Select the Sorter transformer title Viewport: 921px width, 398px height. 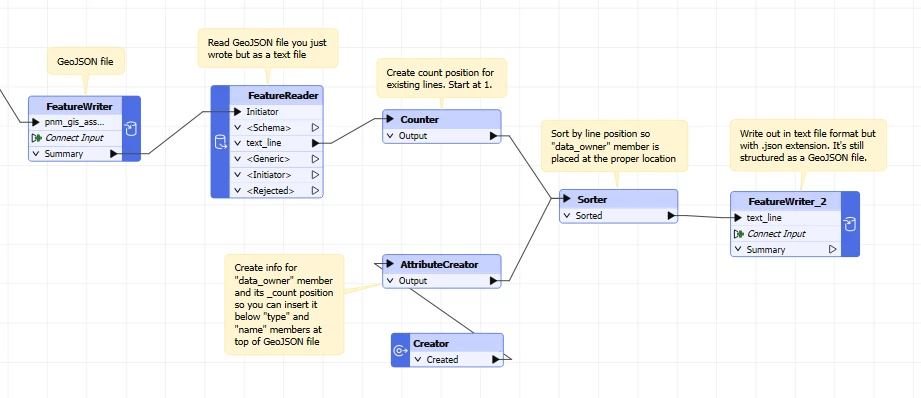(591, 199)
